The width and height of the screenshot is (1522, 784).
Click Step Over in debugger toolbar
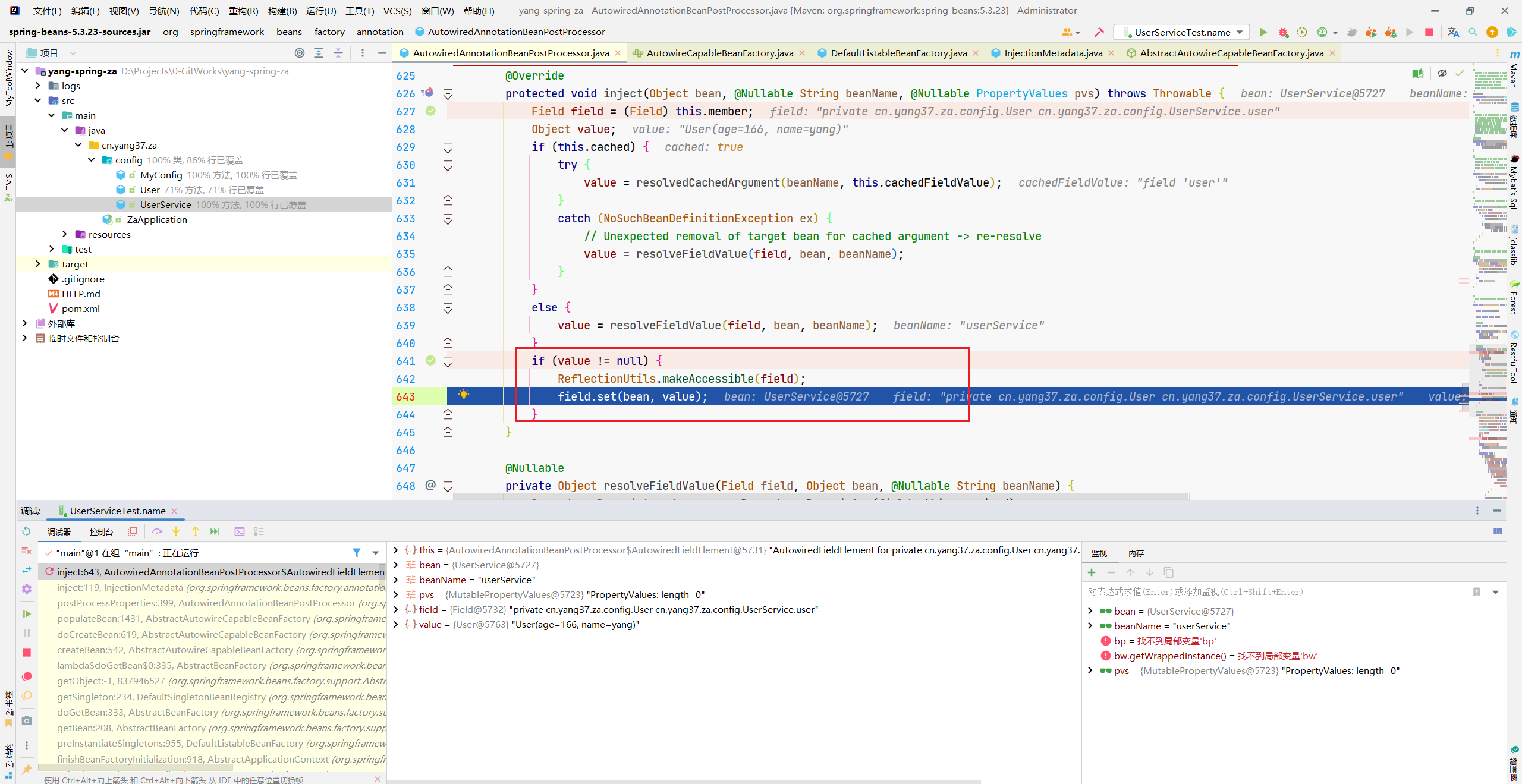click(157, 531)
